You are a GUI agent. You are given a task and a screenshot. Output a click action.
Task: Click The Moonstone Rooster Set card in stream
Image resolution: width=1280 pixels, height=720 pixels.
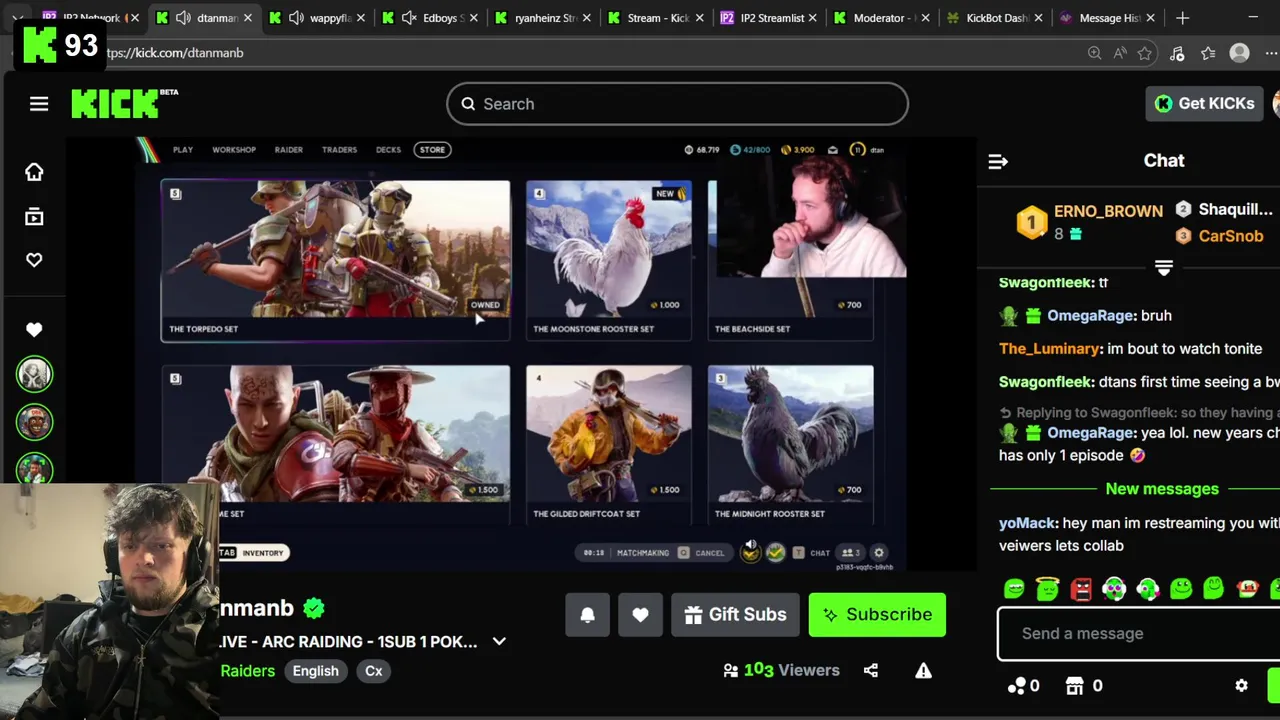pos(609,260)
